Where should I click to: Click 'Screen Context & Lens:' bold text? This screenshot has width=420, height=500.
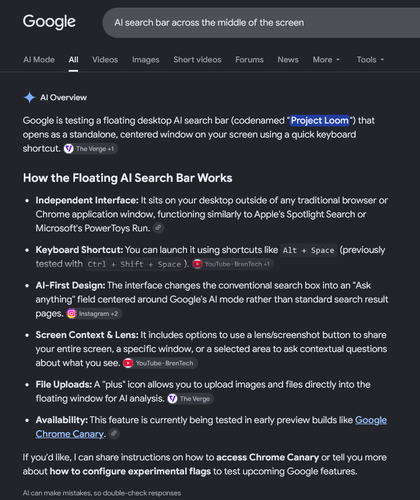[x=87, y=335]
